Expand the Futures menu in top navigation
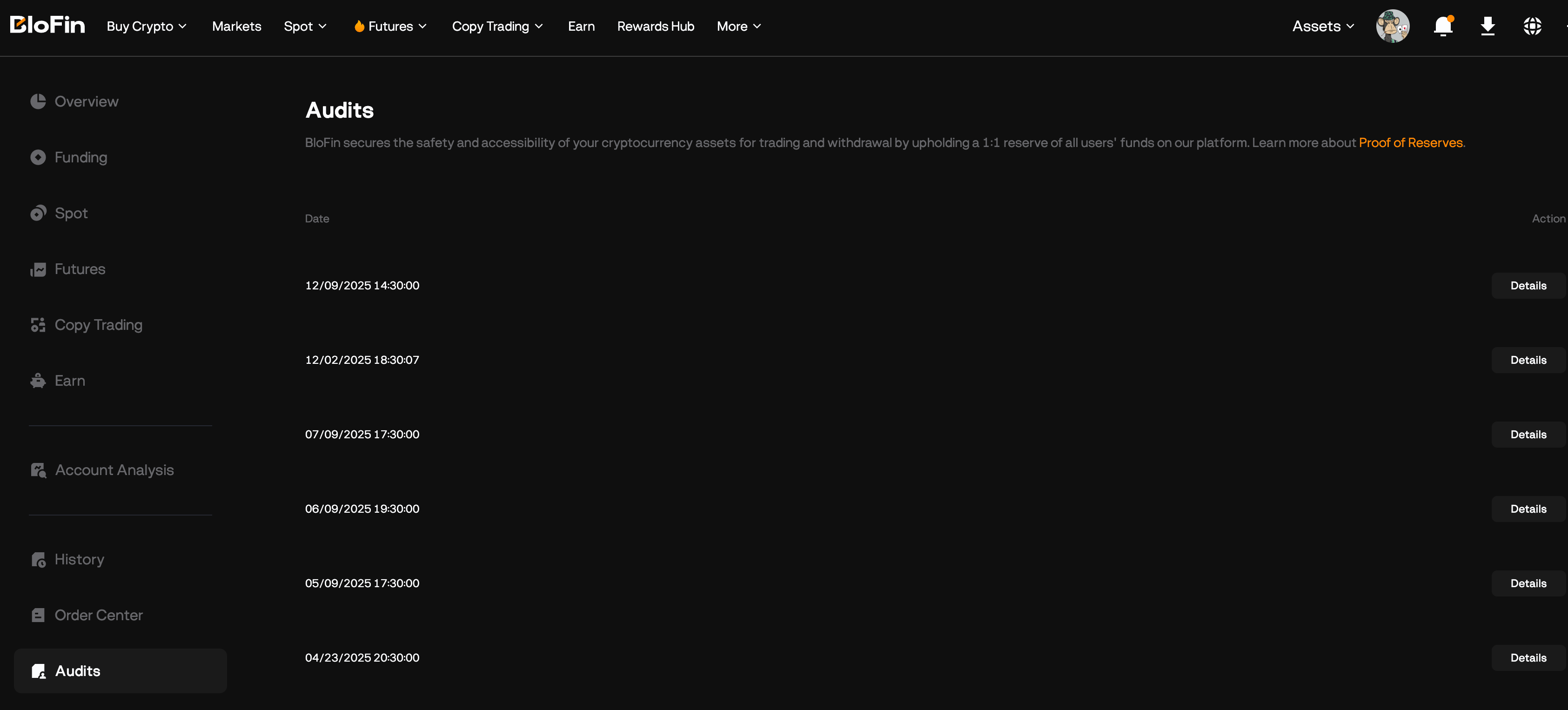Screen dimensions: 1568x710 tap(391, 26)
